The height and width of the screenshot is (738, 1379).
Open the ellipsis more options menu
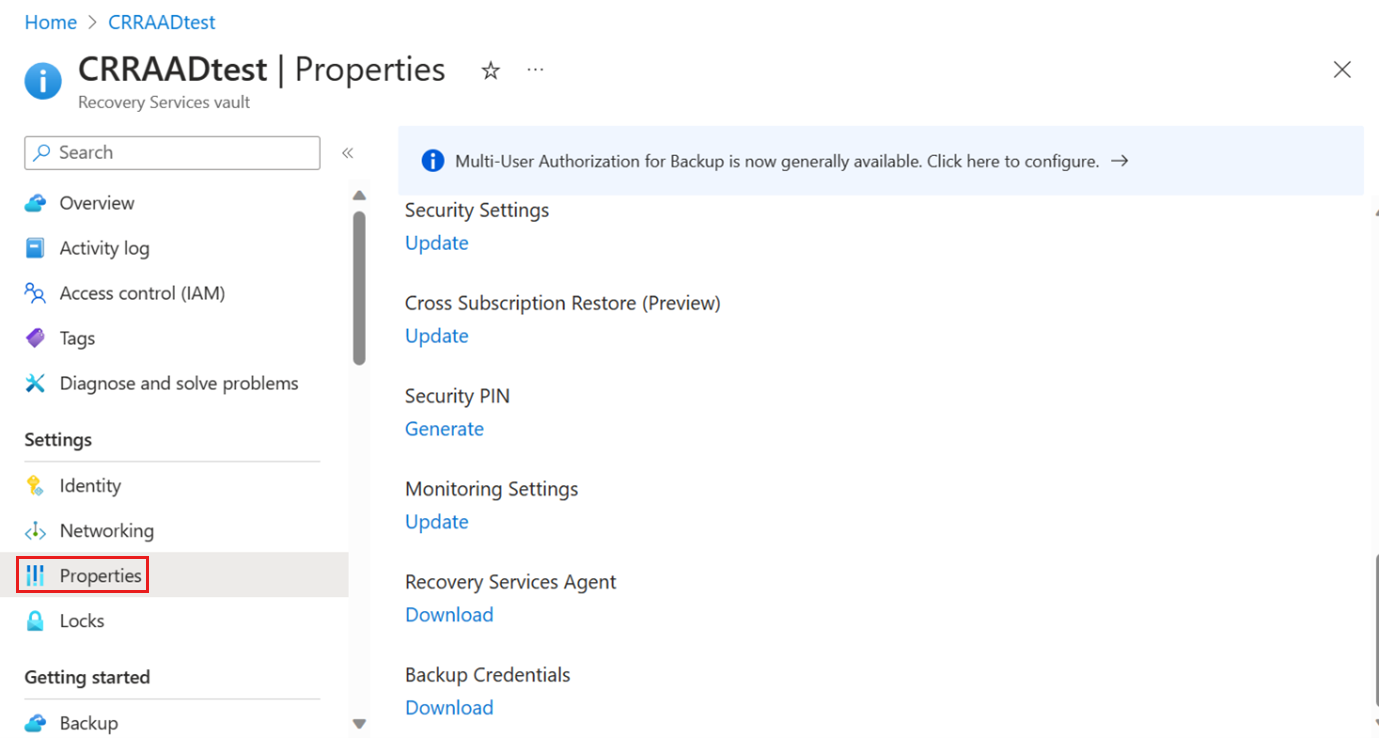[x=535, y=70]
